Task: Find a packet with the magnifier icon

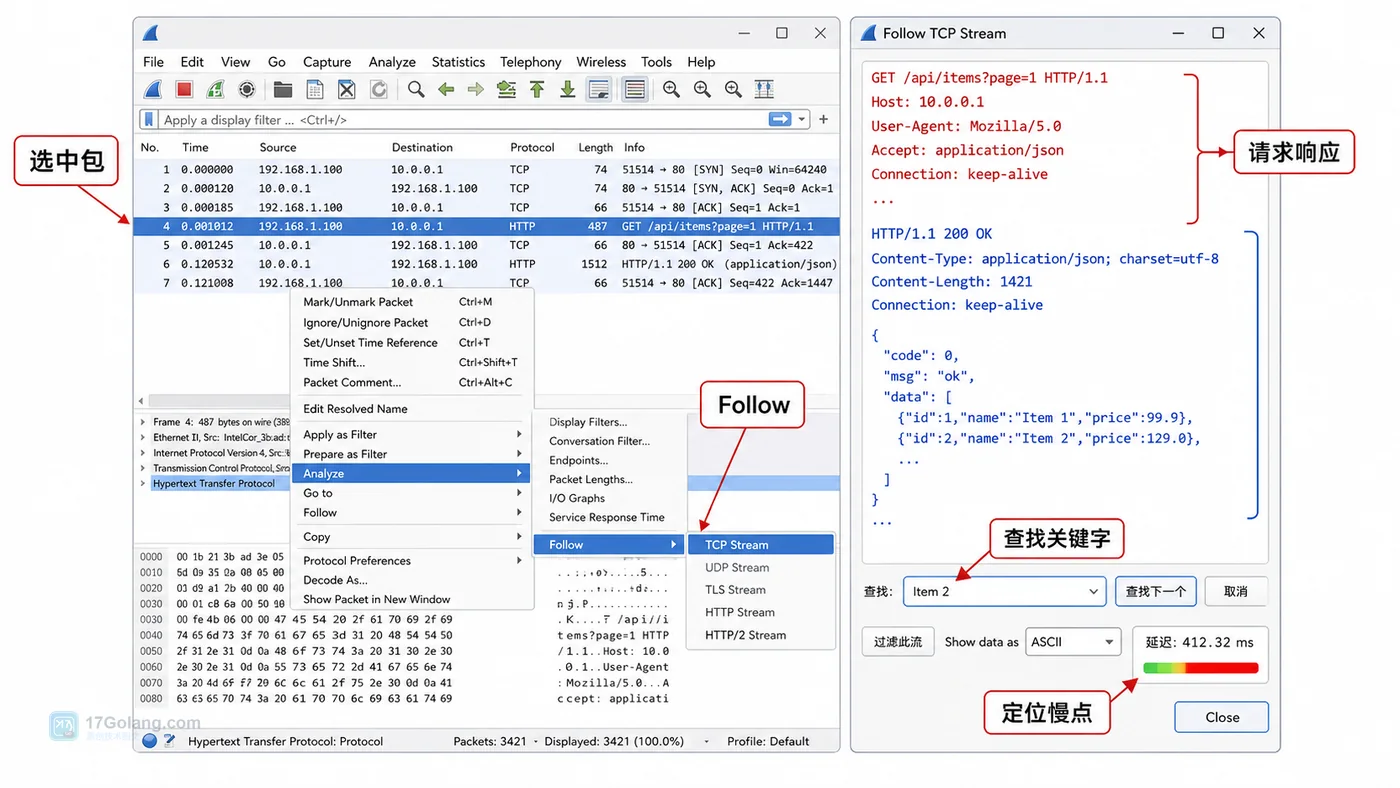Action: [416, 90]
